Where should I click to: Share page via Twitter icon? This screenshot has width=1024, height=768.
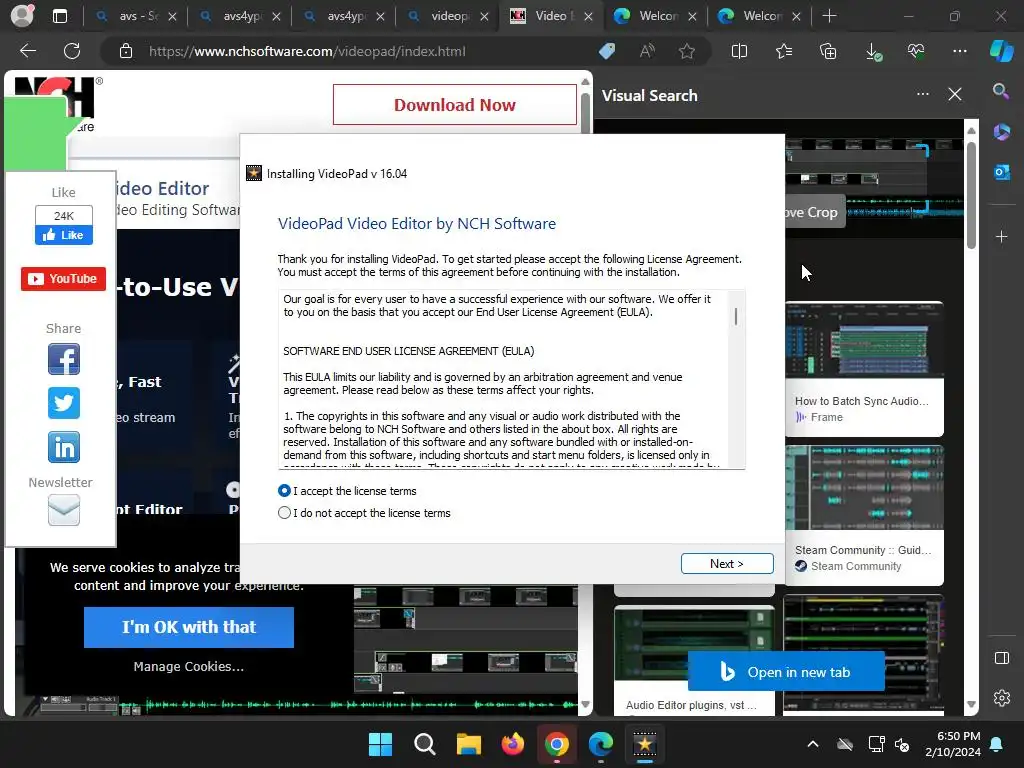(x=64, y=403)
